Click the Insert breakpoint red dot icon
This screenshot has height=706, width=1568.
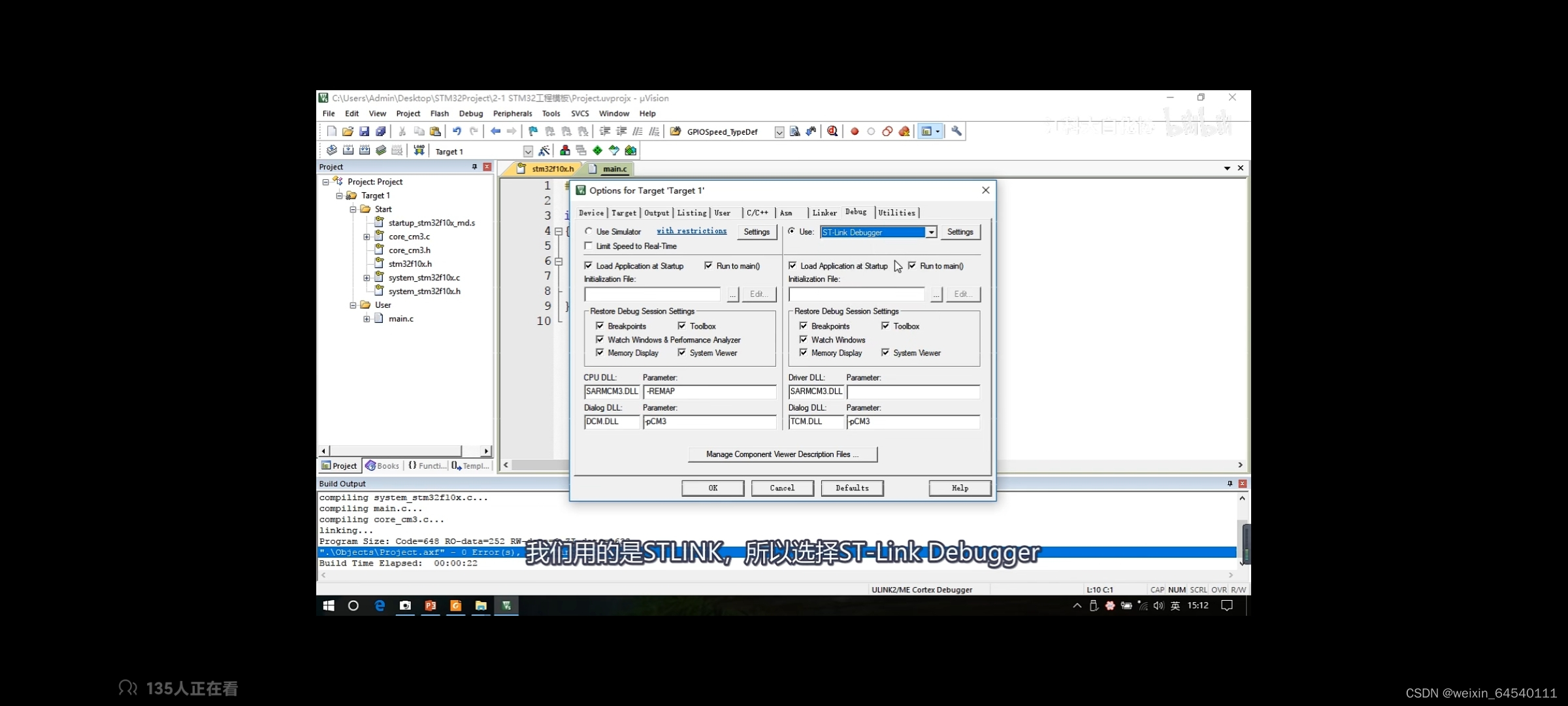tap(855, 131)
